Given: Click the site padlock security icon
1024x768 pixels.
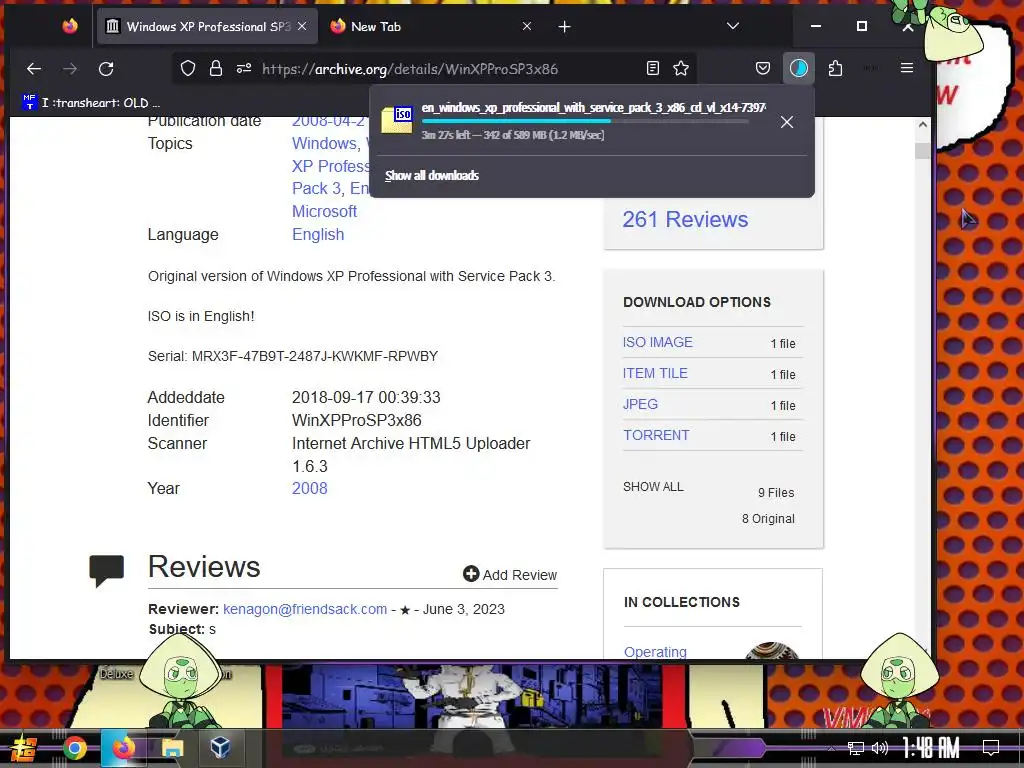Looking at the screenshot, I should [216, 69].
